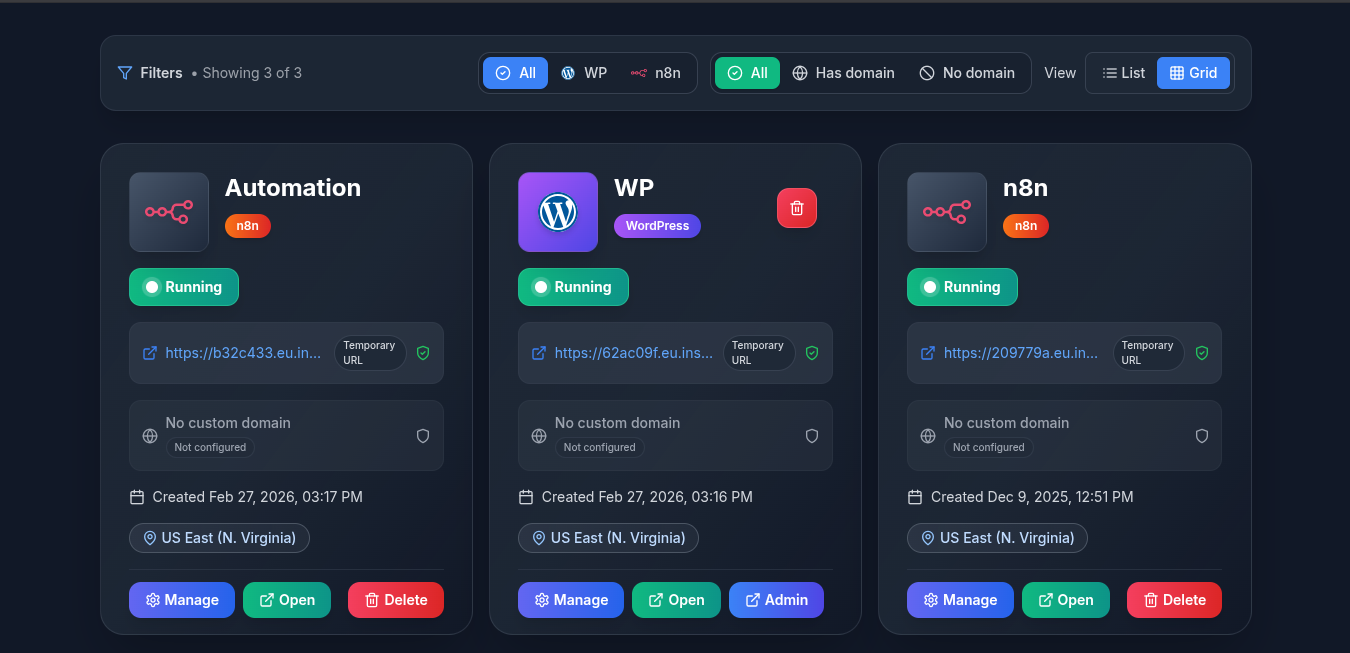Click green shield icon on n8n URL row

[x=1202, y=353]
